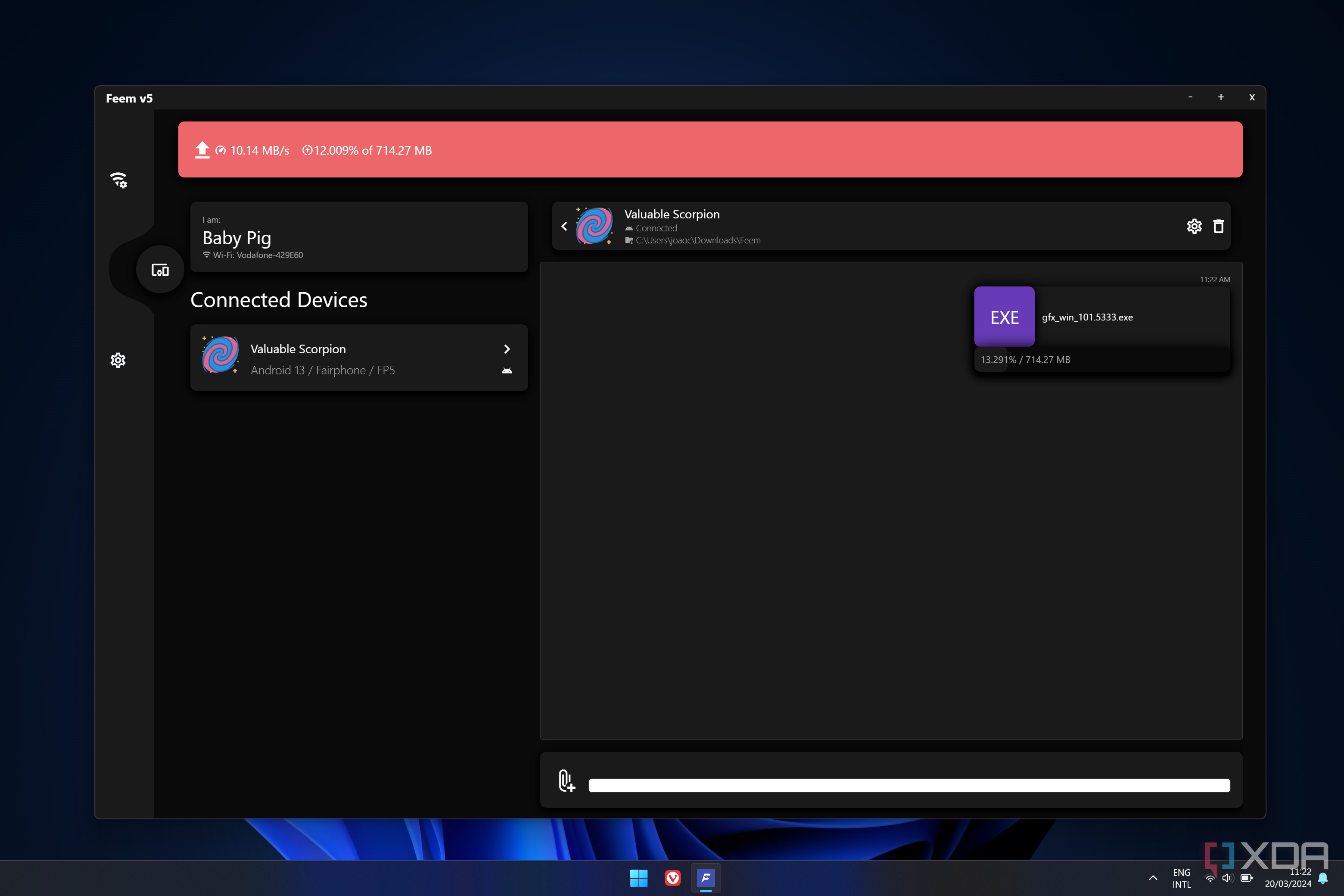Open the Windows Start menu
This screenshot has width=1344, height=896.
(638, 878)
